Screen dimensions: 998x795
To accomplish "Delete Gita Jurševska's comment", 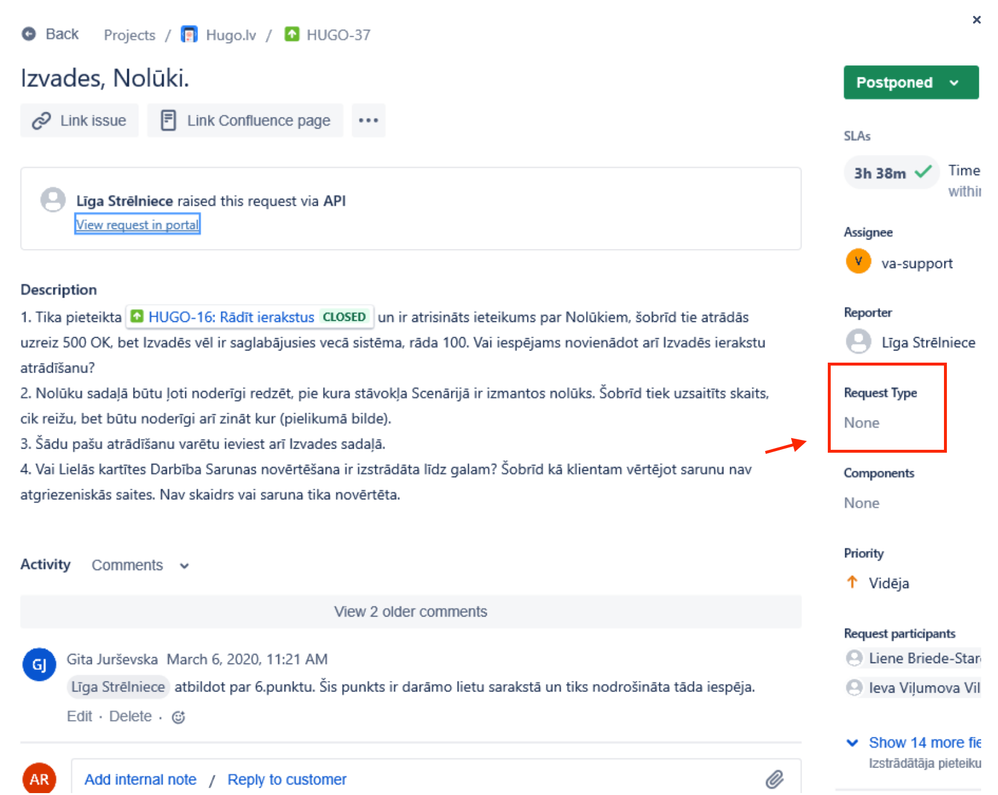I will click(x=130, y=716).
